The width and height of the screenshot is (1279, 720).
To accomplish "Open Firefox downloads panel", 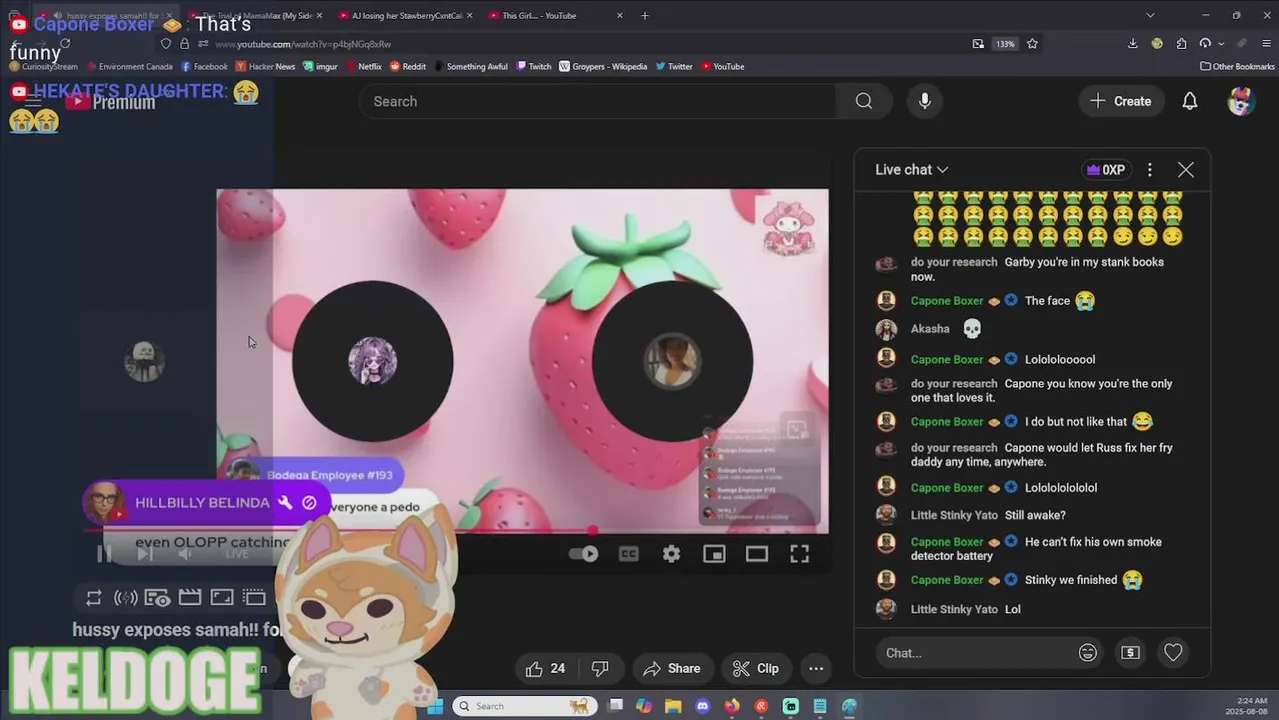I will (1132, 44).
